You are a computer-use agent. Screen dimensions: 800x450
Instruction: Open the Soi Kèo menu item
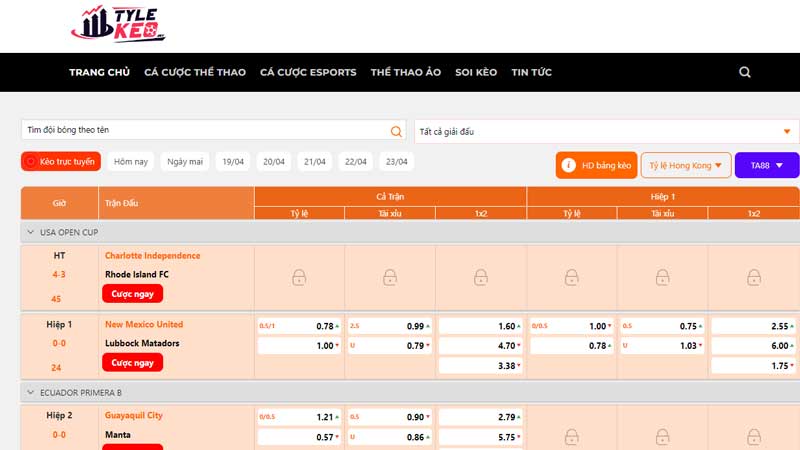pos(476,72)
